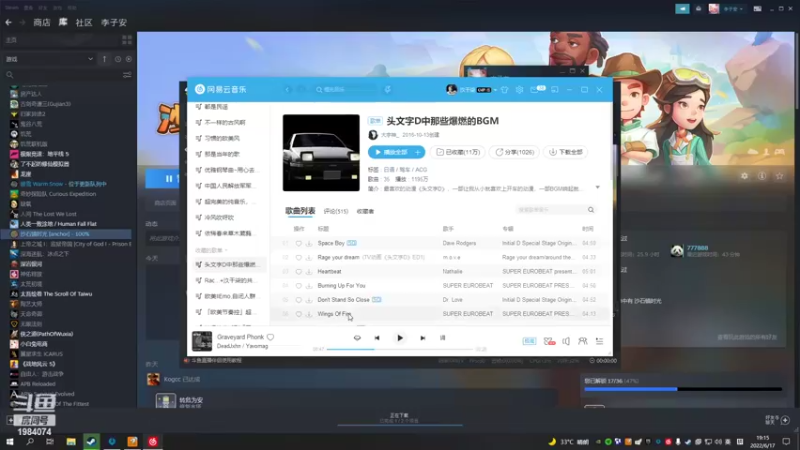
Task: Like the song Burning Up For You
Action: click(x=298, y=286)
